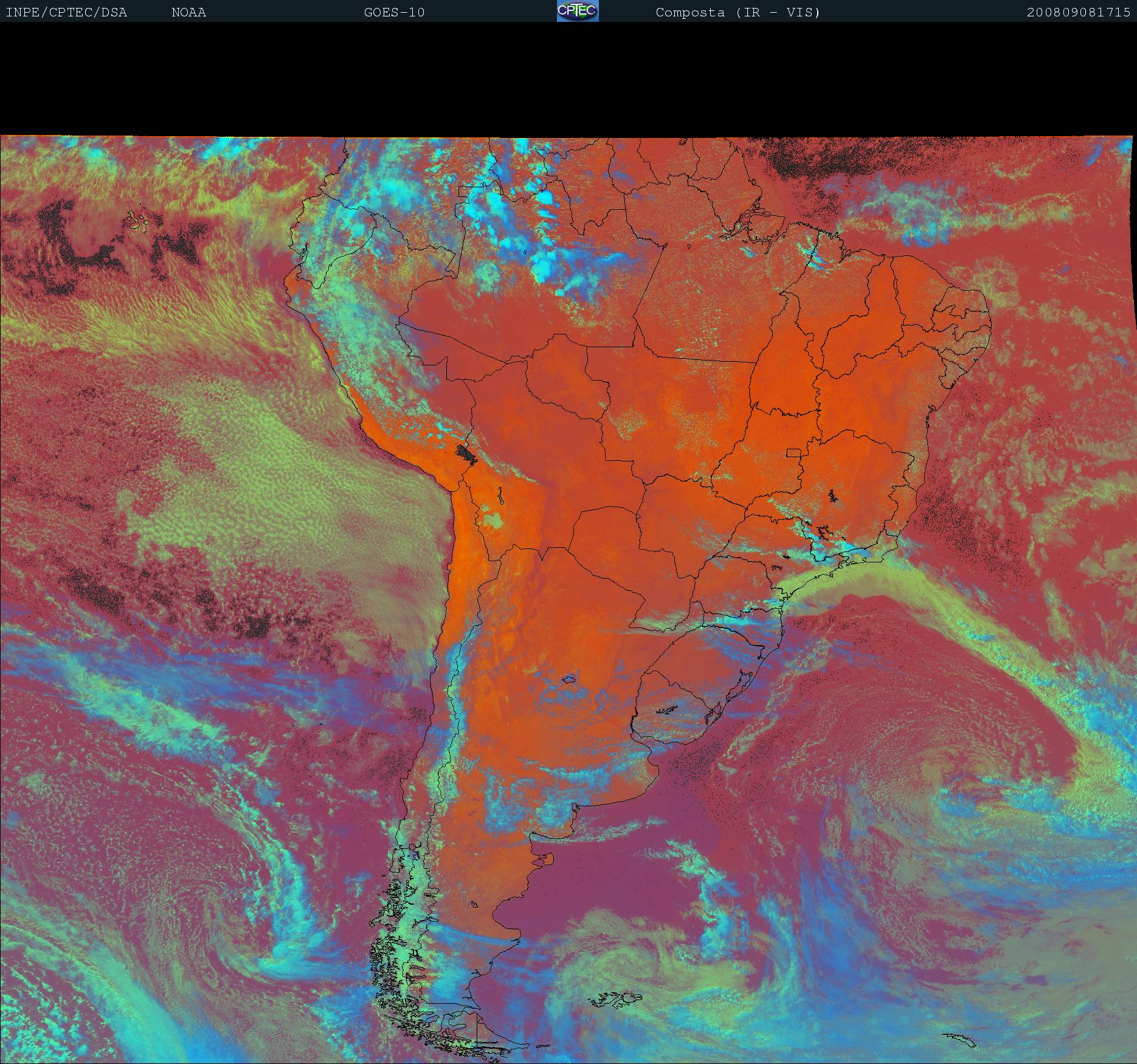The width and height of the screenshot is (1137, 1064).
Task: Click the CPTEC logo in the header
Action: 578,11
